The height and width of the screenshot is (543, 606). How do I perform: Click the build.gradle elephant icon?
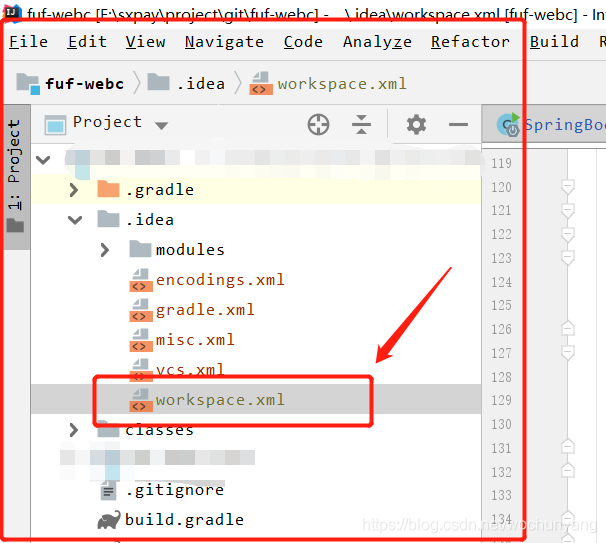coord(109,520)
